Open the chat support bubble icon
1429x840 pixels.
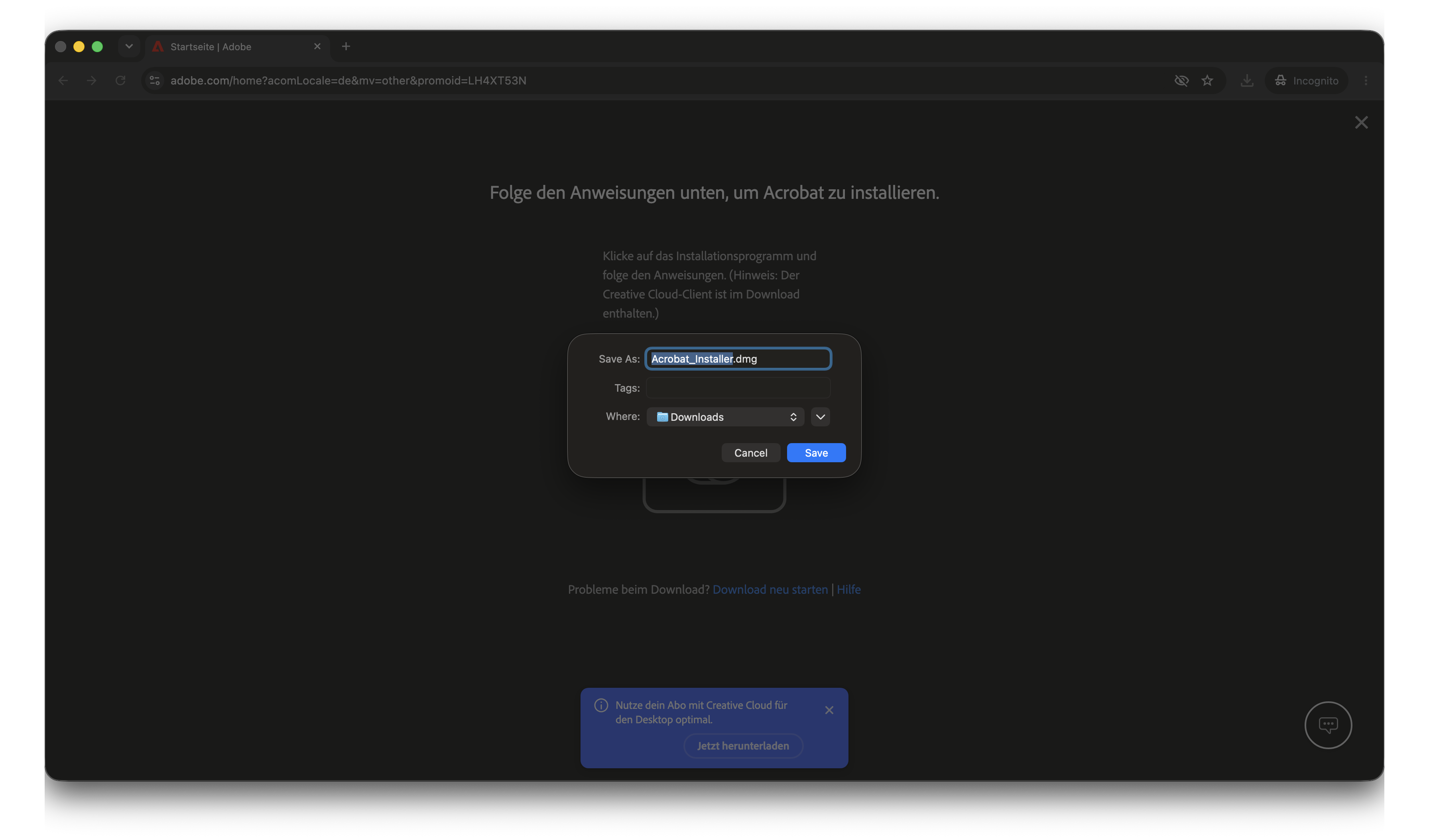1328,725
